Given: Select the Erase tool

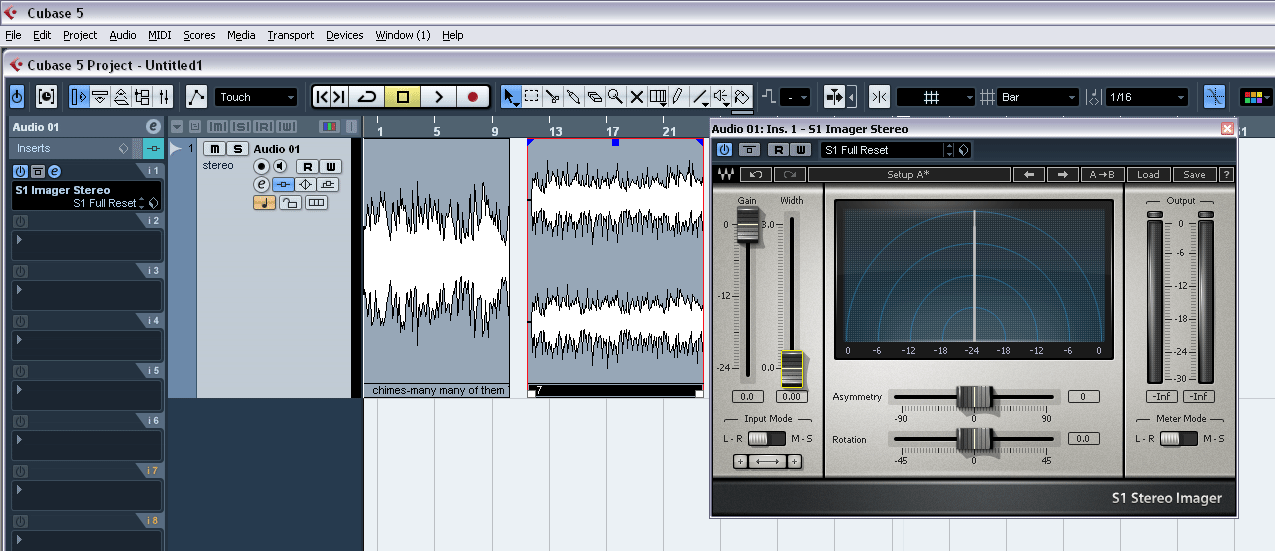Looking at the screenshot, I should 594,97.
